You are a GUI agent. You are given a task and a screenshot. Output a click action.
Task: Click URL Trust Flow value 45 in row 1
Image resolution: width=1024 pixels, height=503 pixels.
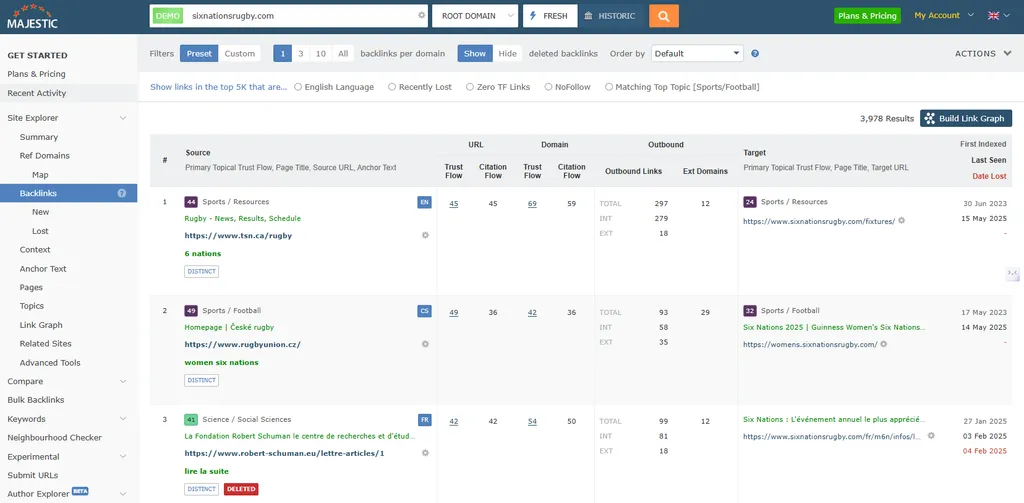click(x=454, y=204)
